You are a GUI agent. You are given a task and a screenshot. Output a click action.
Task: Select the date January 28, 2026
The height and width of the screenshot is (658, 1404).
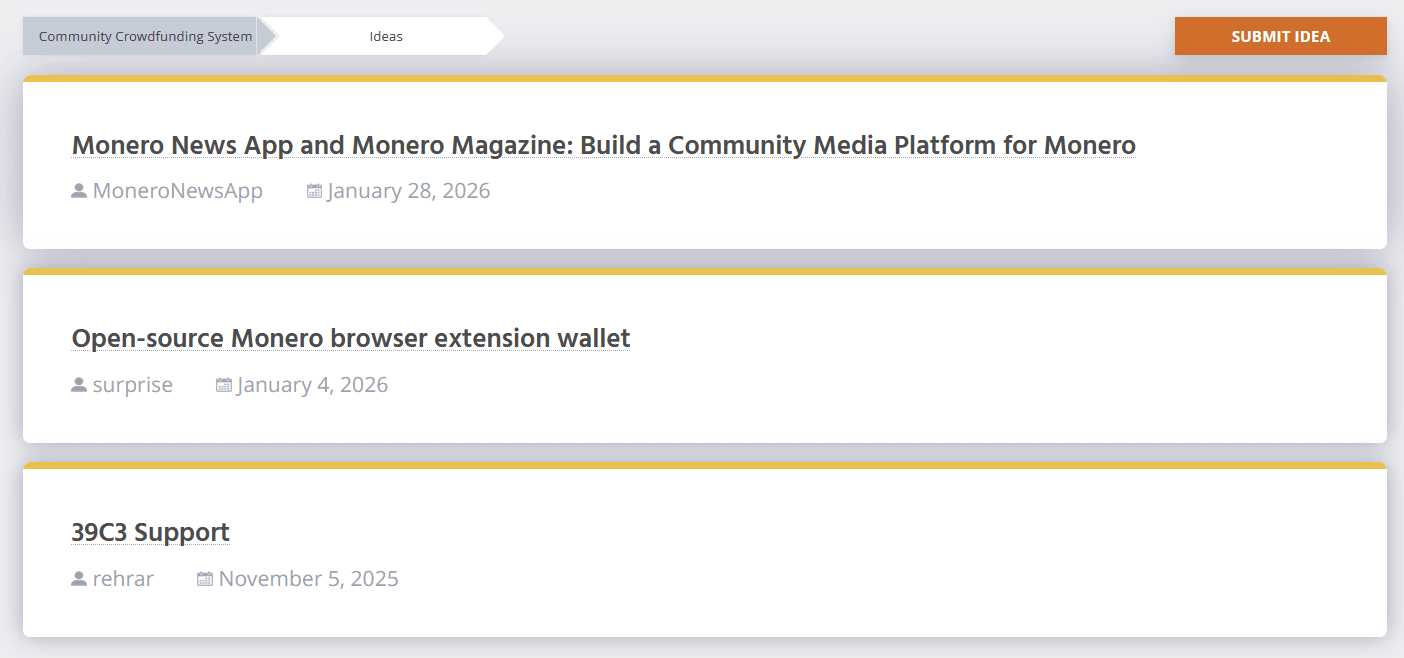click(x=409, y=191)
